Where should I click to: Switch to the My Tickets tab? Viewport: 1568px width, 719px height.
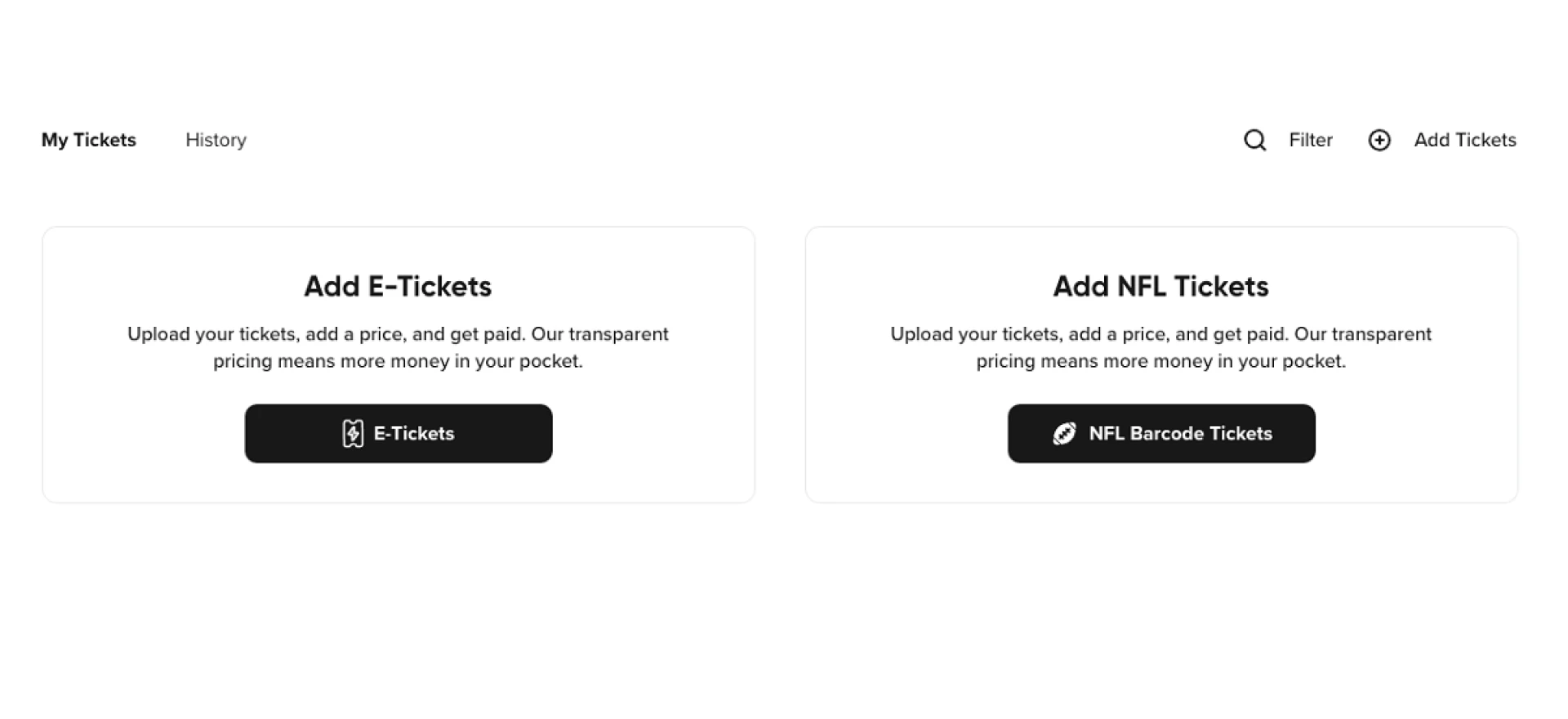[89, 141]
